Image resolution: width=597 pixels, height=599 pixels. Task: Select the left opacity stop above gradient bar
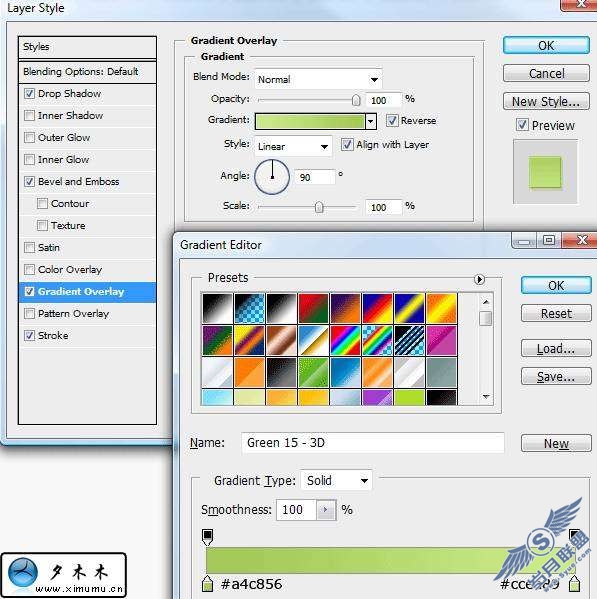(x=207, y=537)
